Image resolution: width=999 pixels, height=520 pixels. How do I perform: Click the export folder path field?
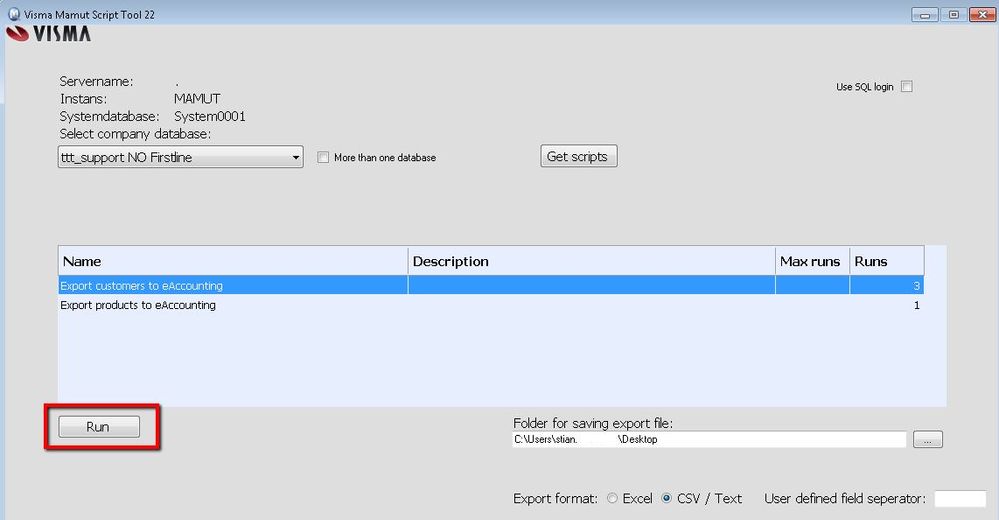(x=709, y=439)
